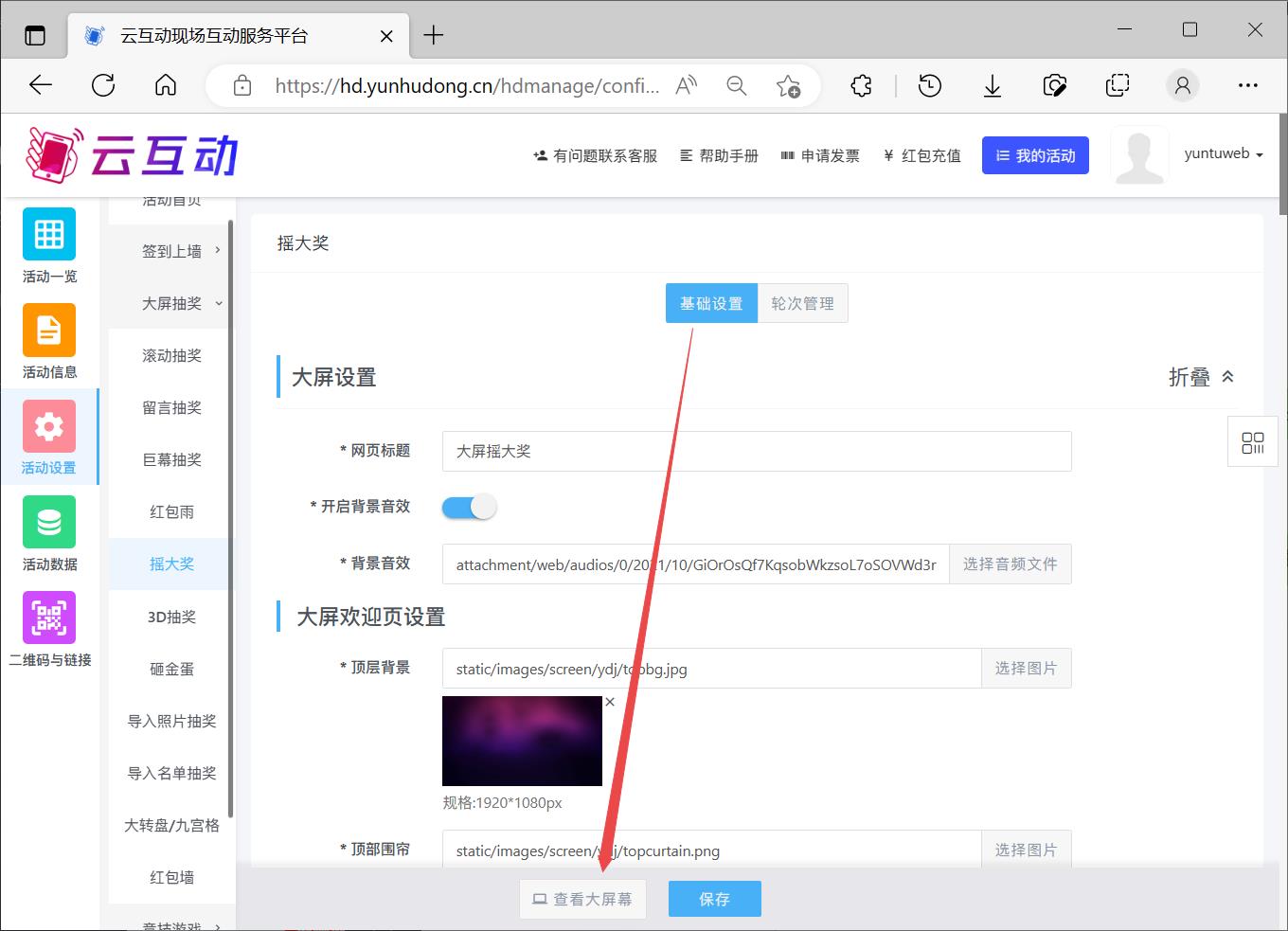Switch to the 轮次管理 tab

[803, 303]
